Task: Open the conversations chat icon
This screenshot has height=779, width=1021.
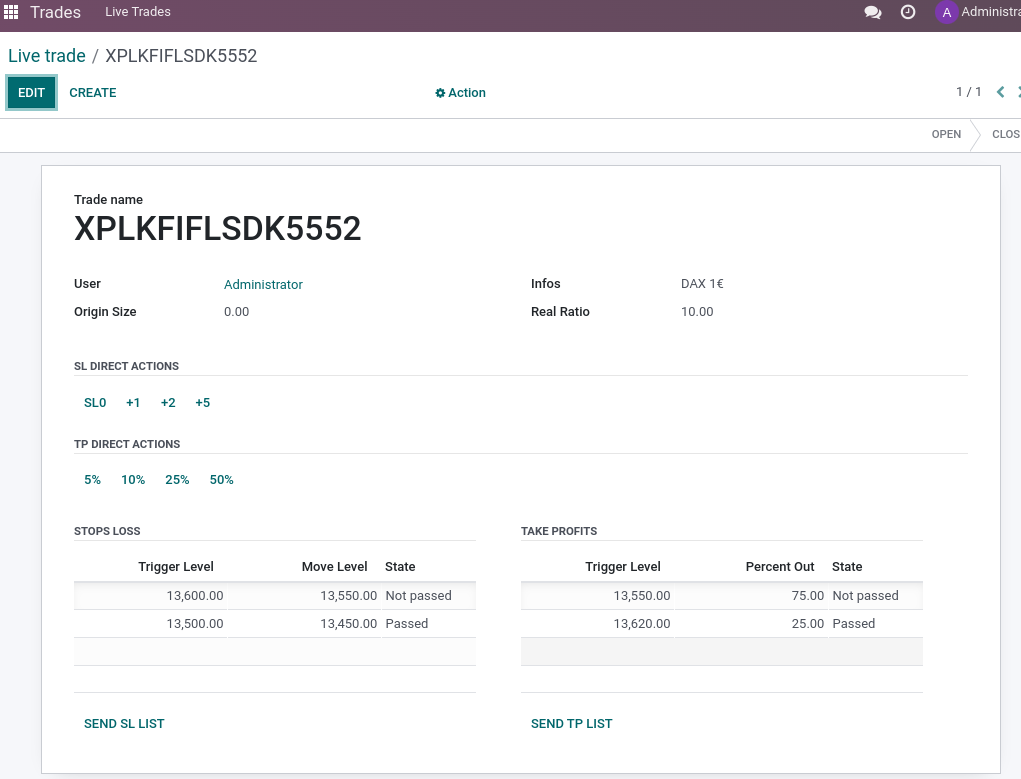Action: [873, 12]
